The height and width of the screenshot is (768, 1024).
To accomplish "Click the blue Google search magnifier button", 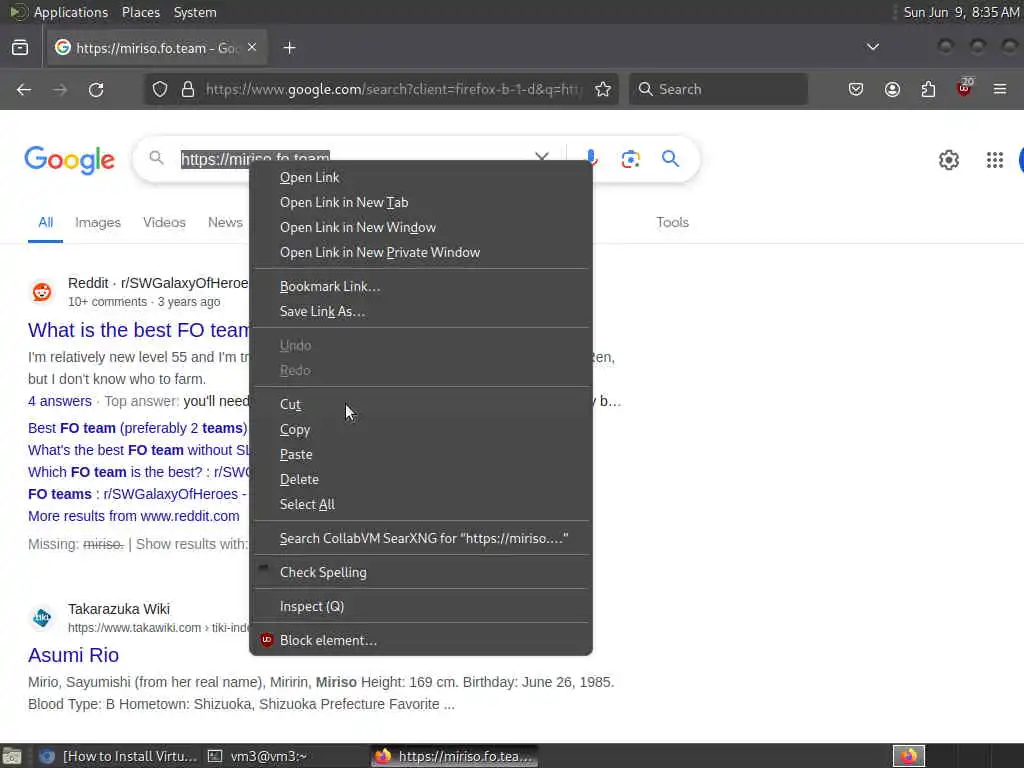I will pos(670,159).
